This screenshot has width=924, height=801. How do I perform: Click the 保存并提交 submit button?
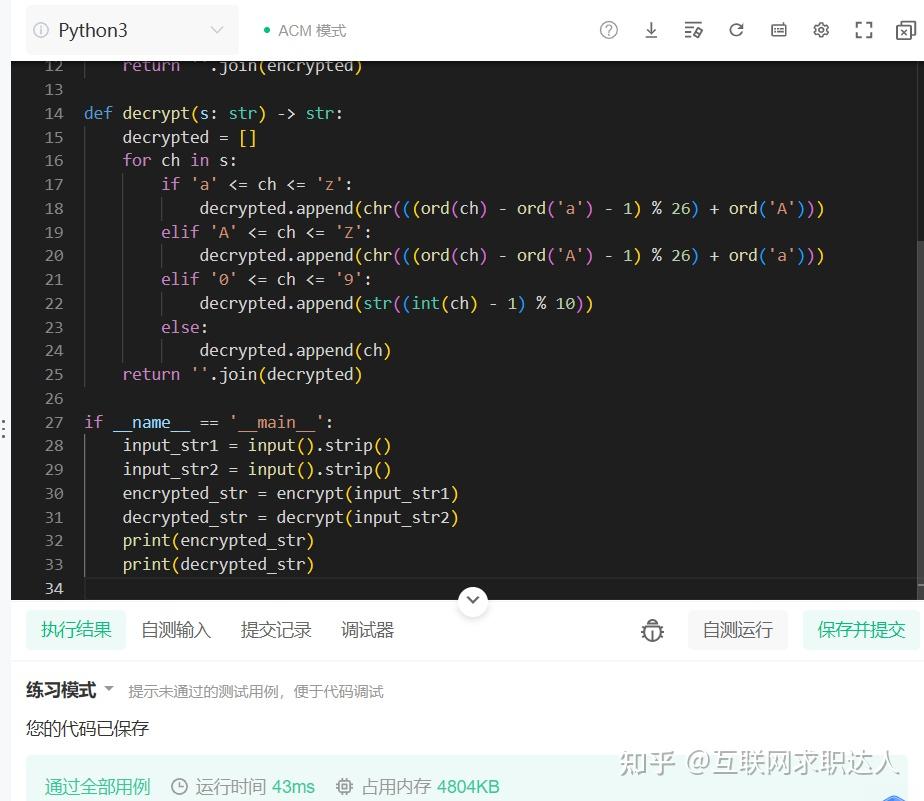click(861, 630)
